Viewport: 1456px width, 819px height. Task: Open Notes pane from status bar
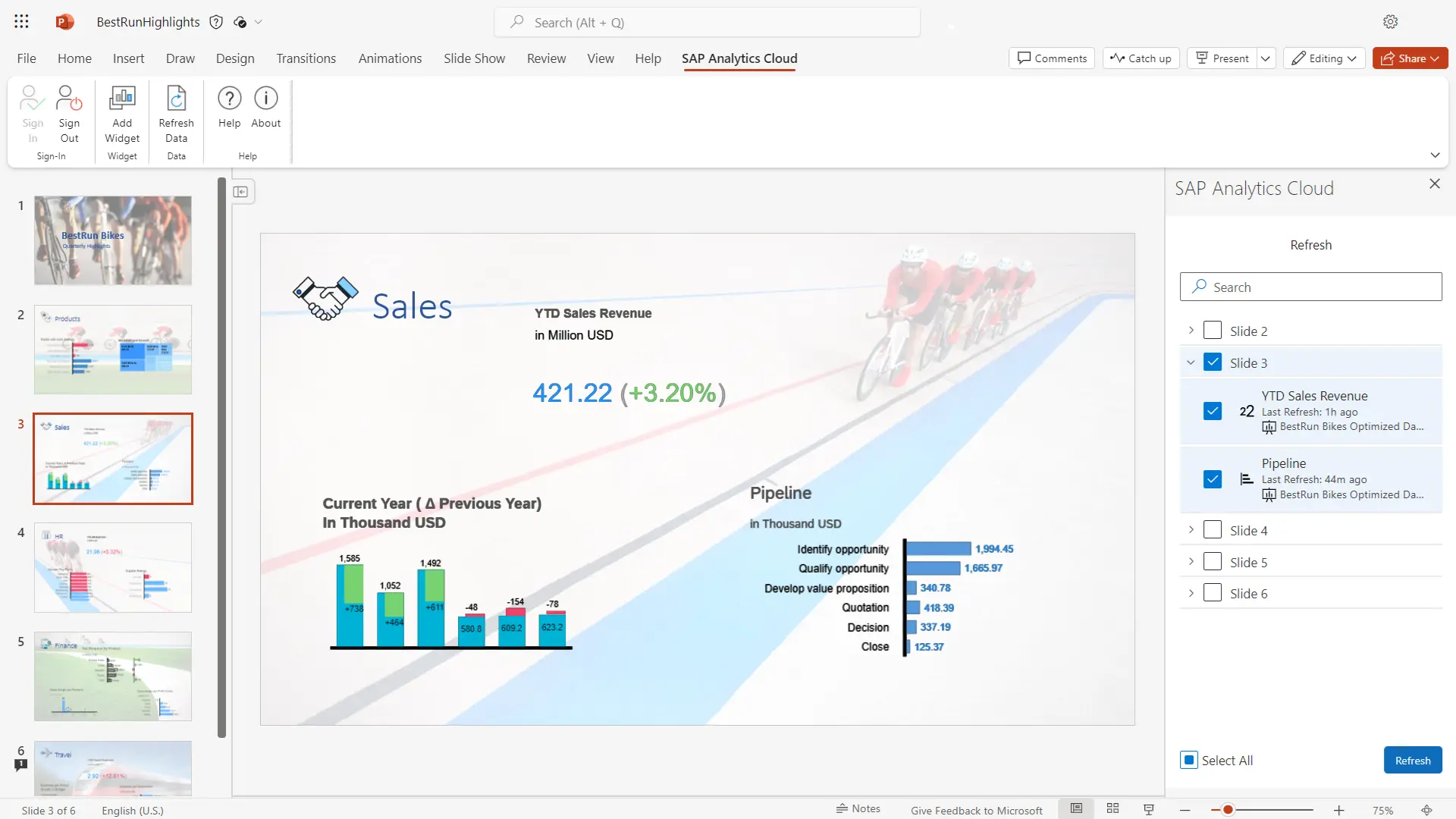point(858,808)
